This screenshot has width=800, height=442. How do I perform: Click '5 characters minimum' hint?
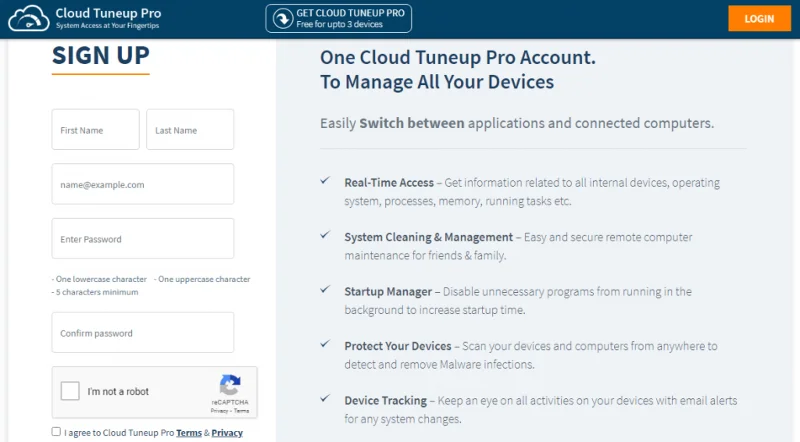[x=95, y=292]
